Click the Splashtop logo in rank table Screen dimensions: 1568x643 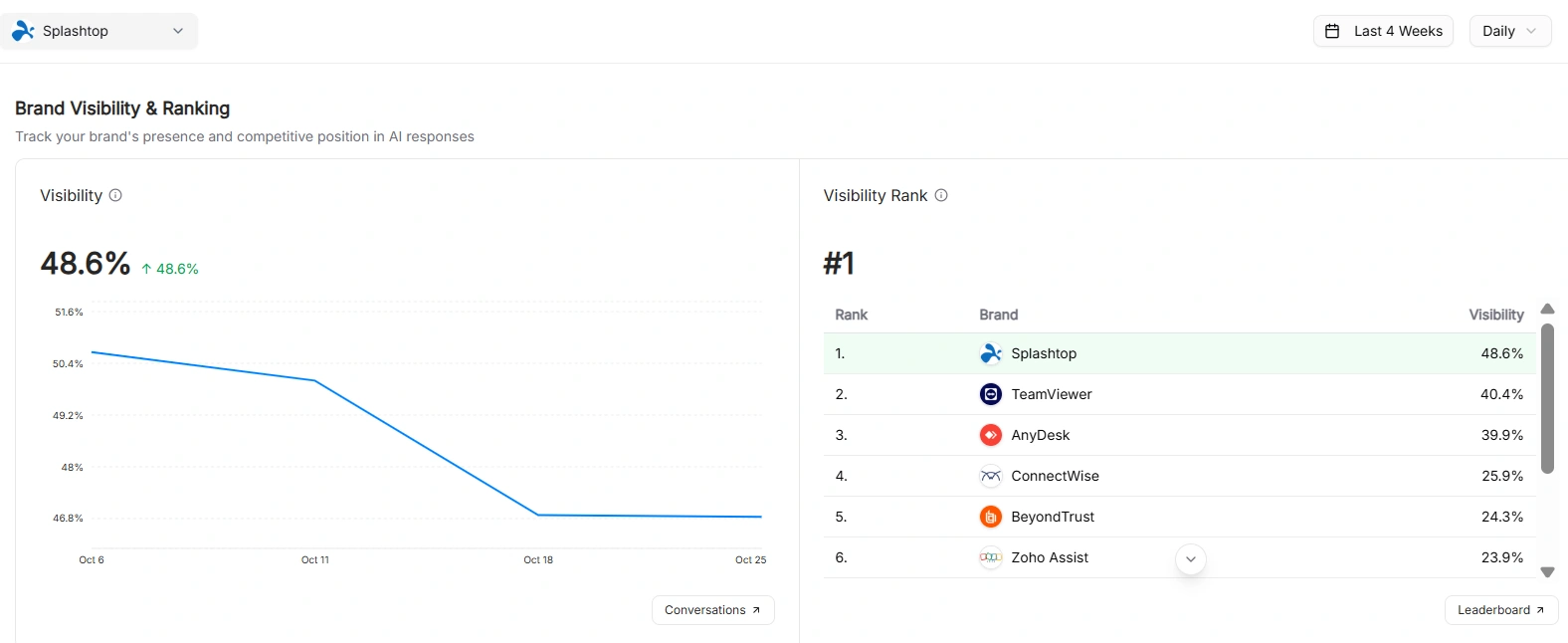point(991,353)
